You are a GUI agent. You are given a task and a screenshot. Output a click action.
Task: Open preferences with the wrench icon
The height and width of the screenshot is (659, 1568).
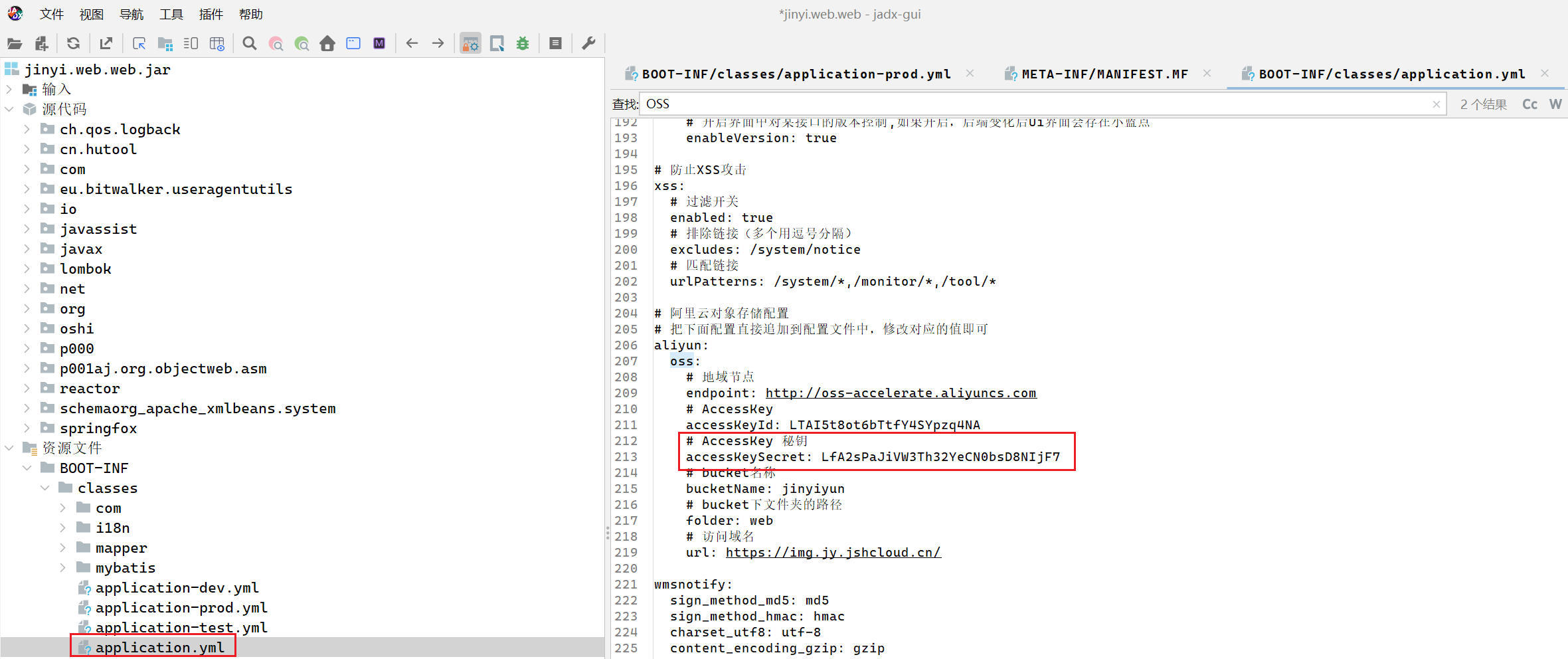click(x=588, y=44)
